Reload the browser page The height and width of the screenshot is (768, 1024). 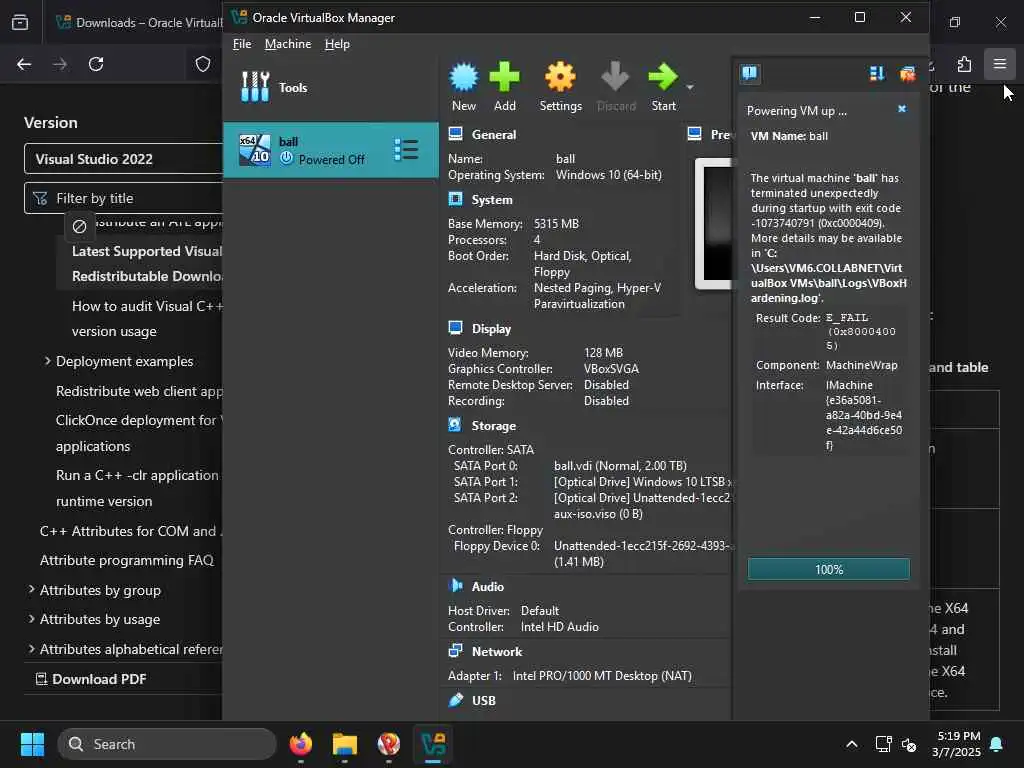point(96,64)
